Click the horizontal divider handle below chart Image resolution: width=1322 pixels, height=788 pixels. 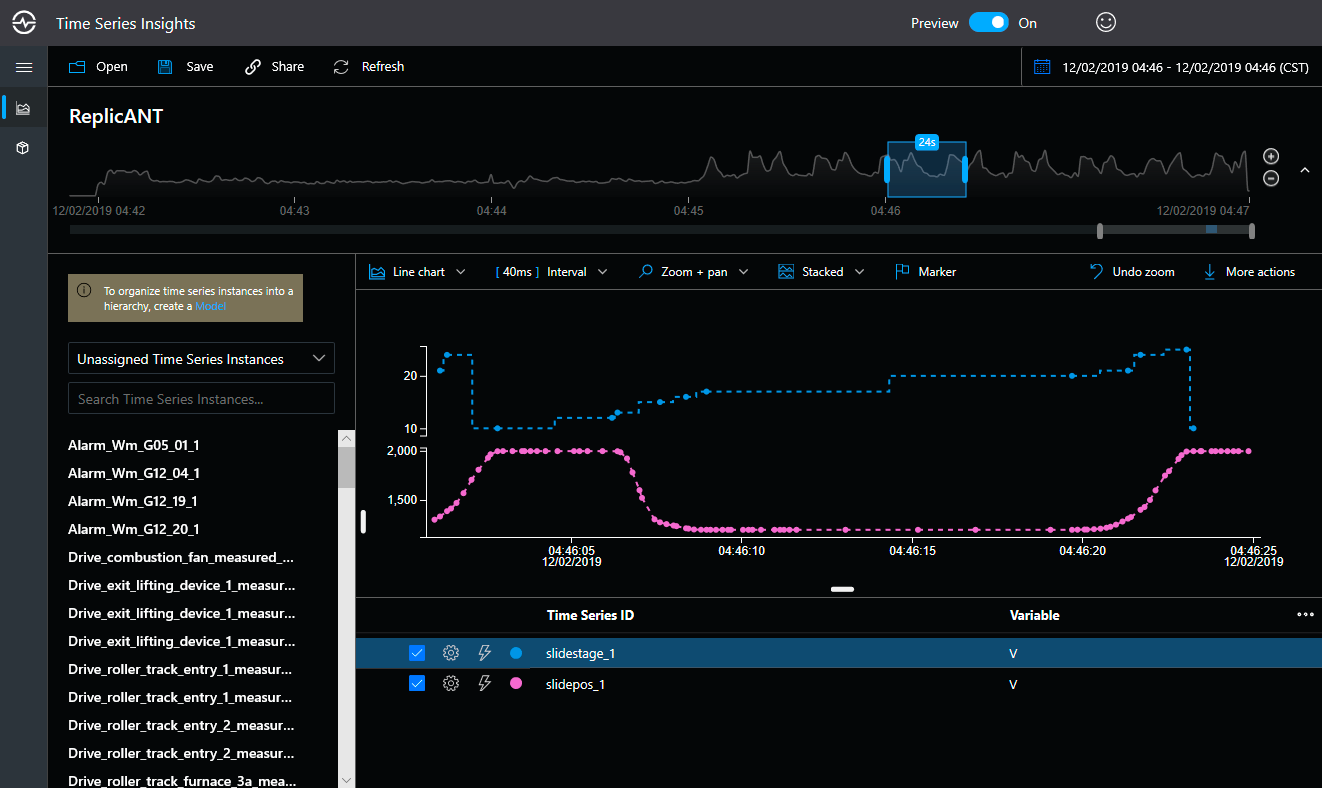pyautogui.click(x=842, y=589)
